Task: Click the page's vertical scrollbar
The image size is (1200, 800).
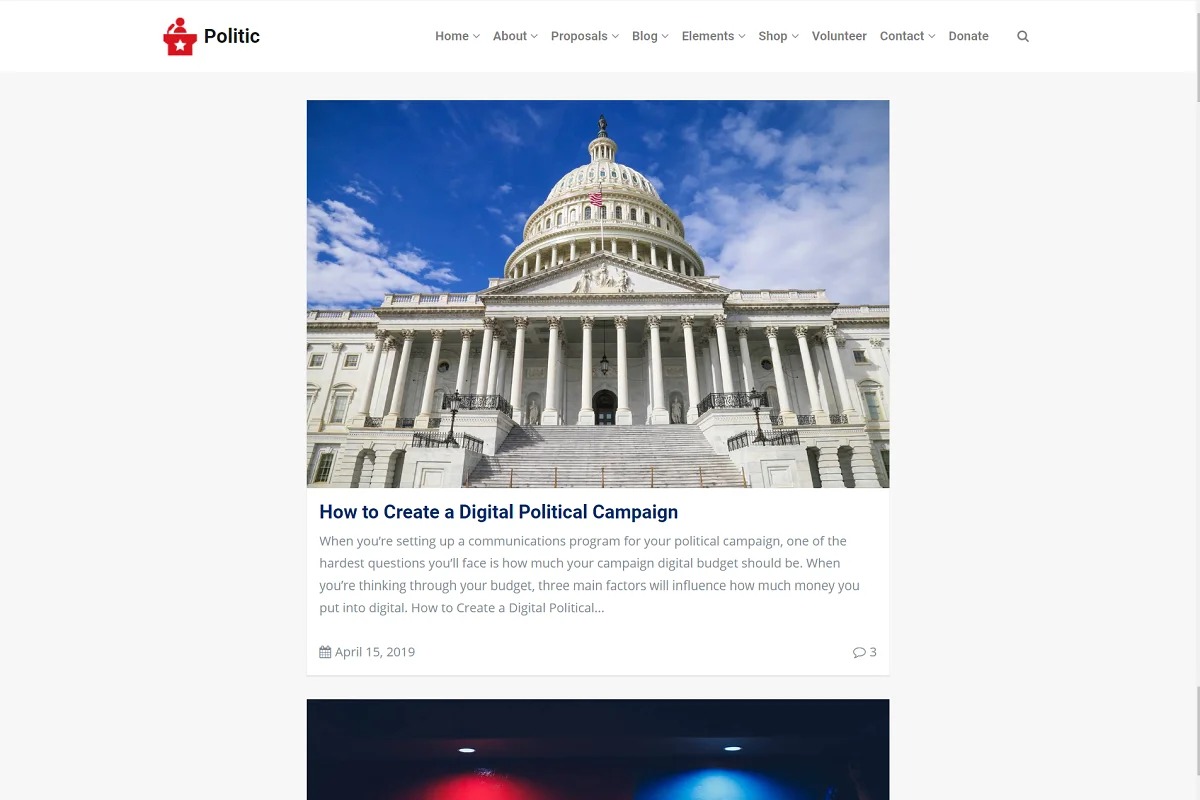Action: click(1197, 400)
